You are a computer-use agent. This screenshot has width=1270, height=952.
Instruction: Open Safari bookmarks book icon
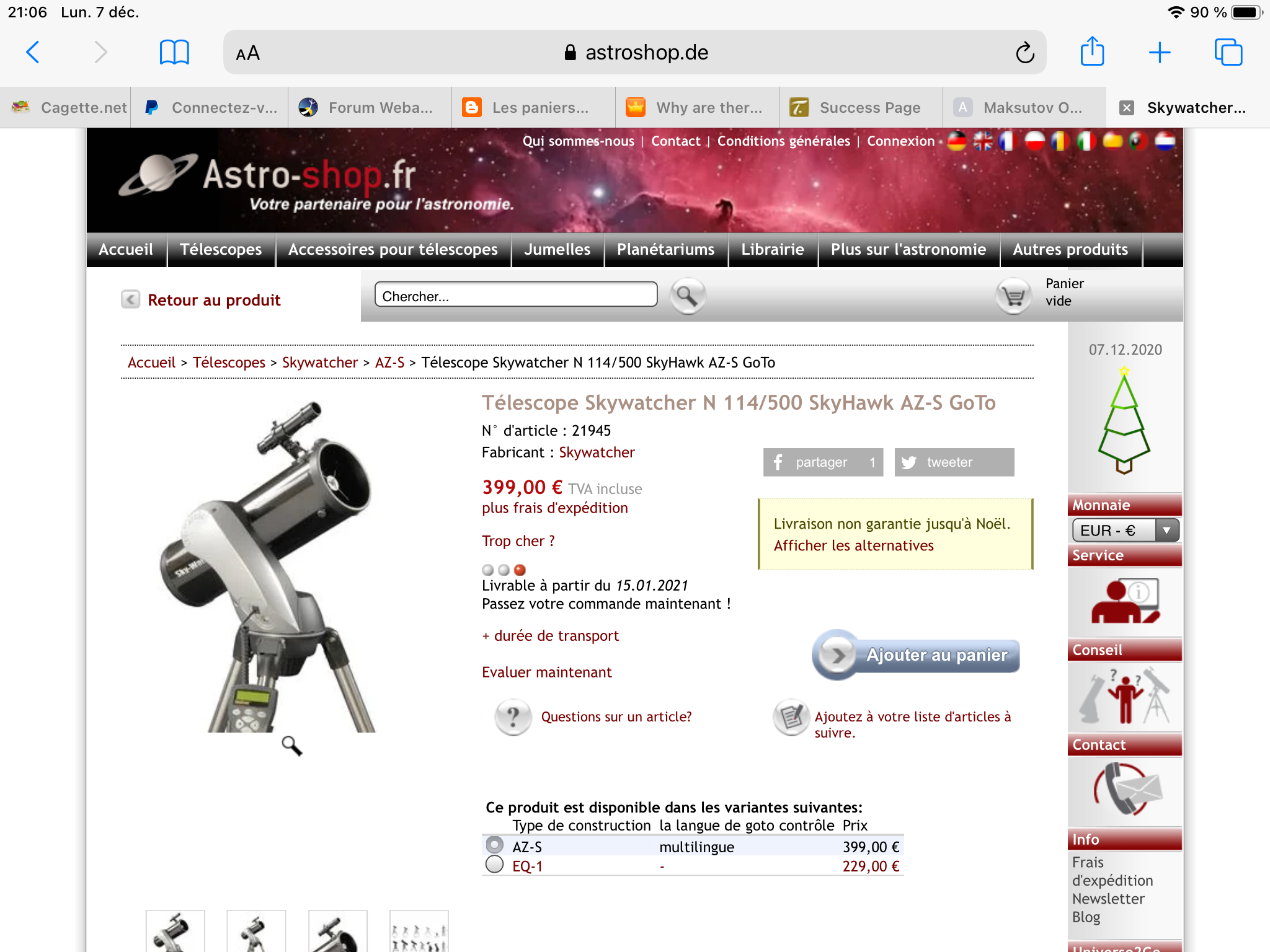pos(174,52)
